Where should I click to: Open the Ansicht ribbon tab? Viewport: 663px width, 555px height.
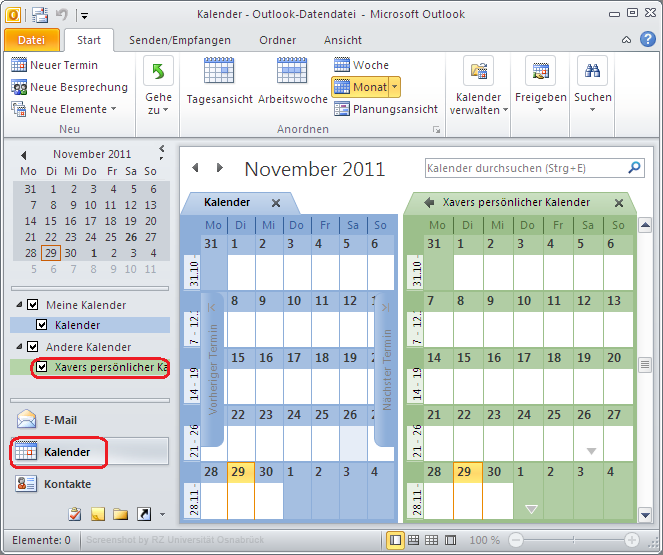point(342,40)
